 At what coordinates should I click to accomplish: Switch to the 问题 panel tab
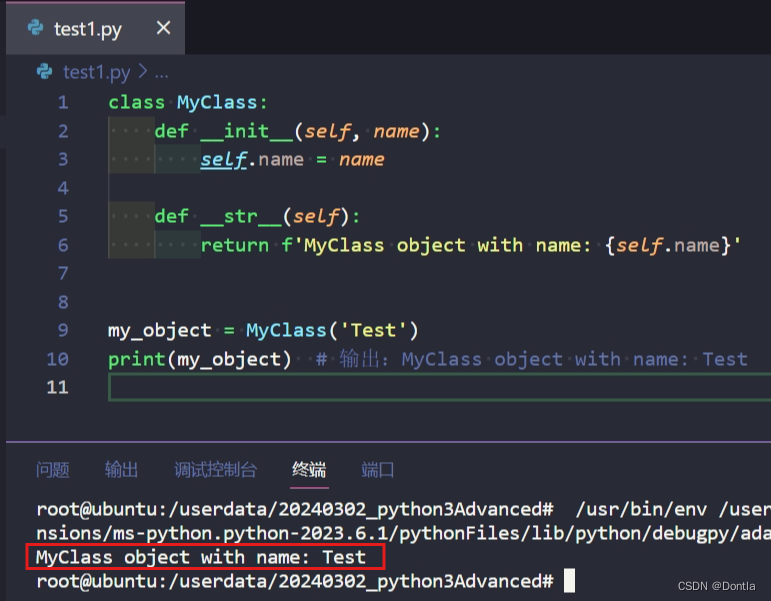(x=53, y=470)
